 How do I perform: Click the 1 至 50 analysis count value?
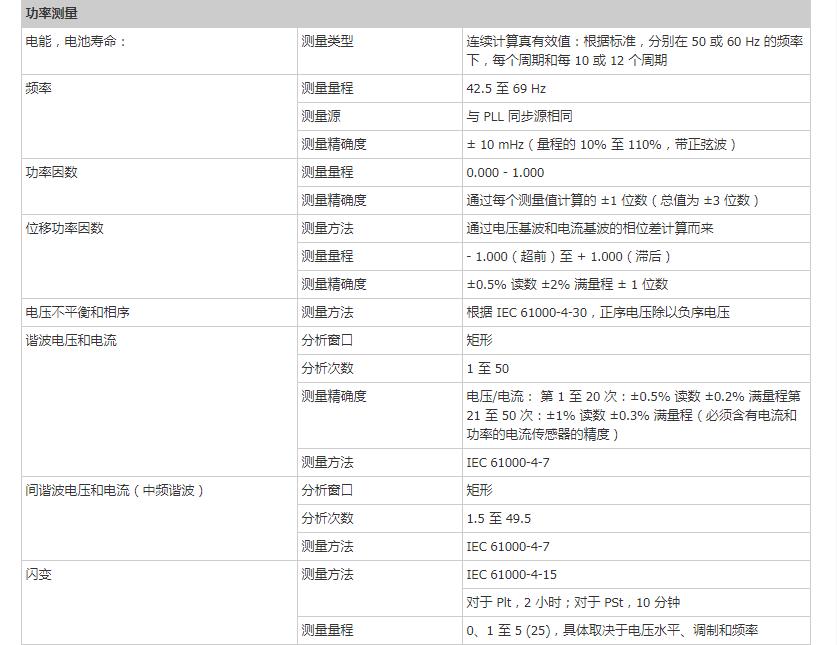tap(487, 368)
